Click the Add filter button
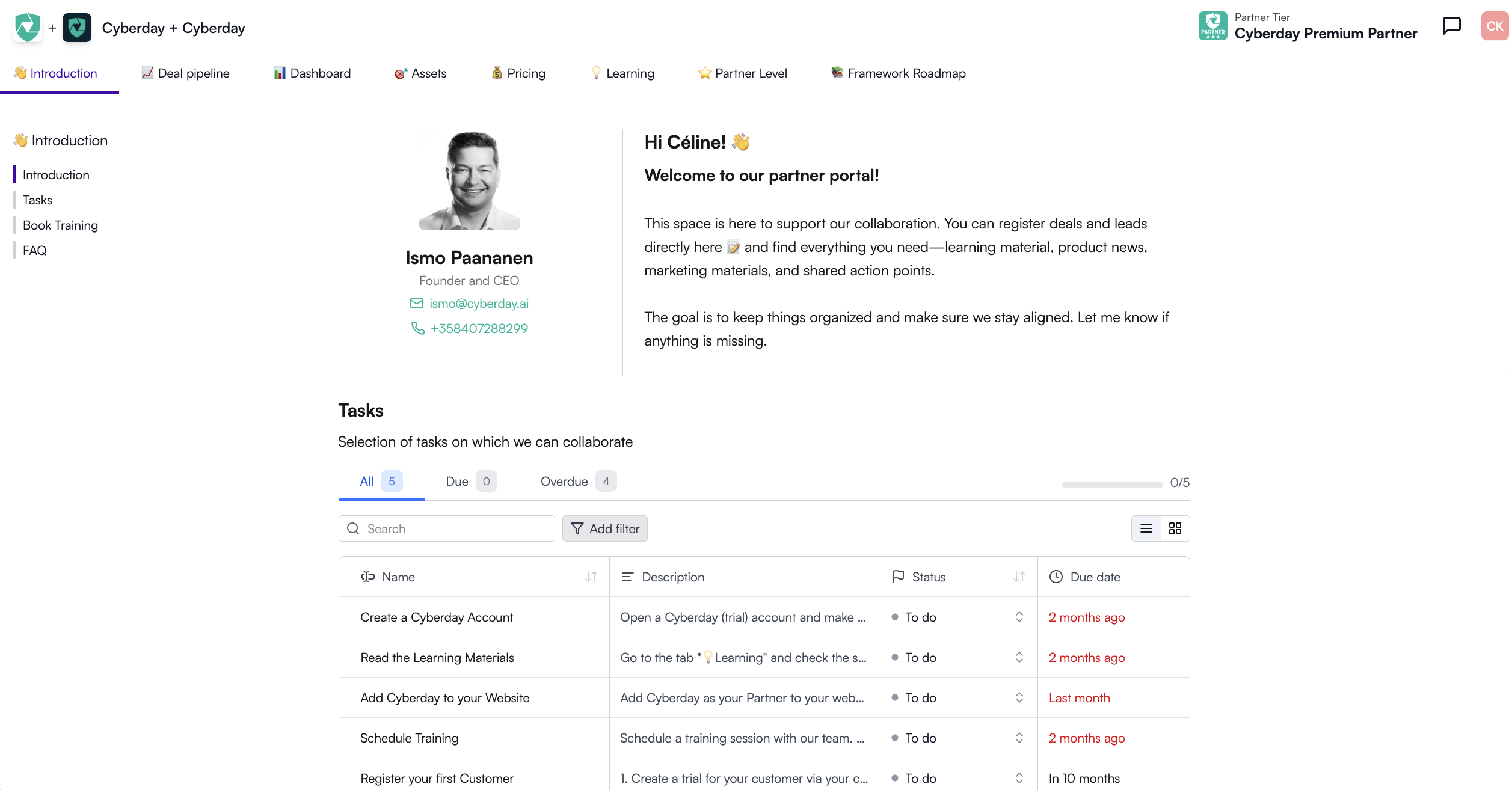The width and height of the screenshot is (1512, 790). pos(604,528)
